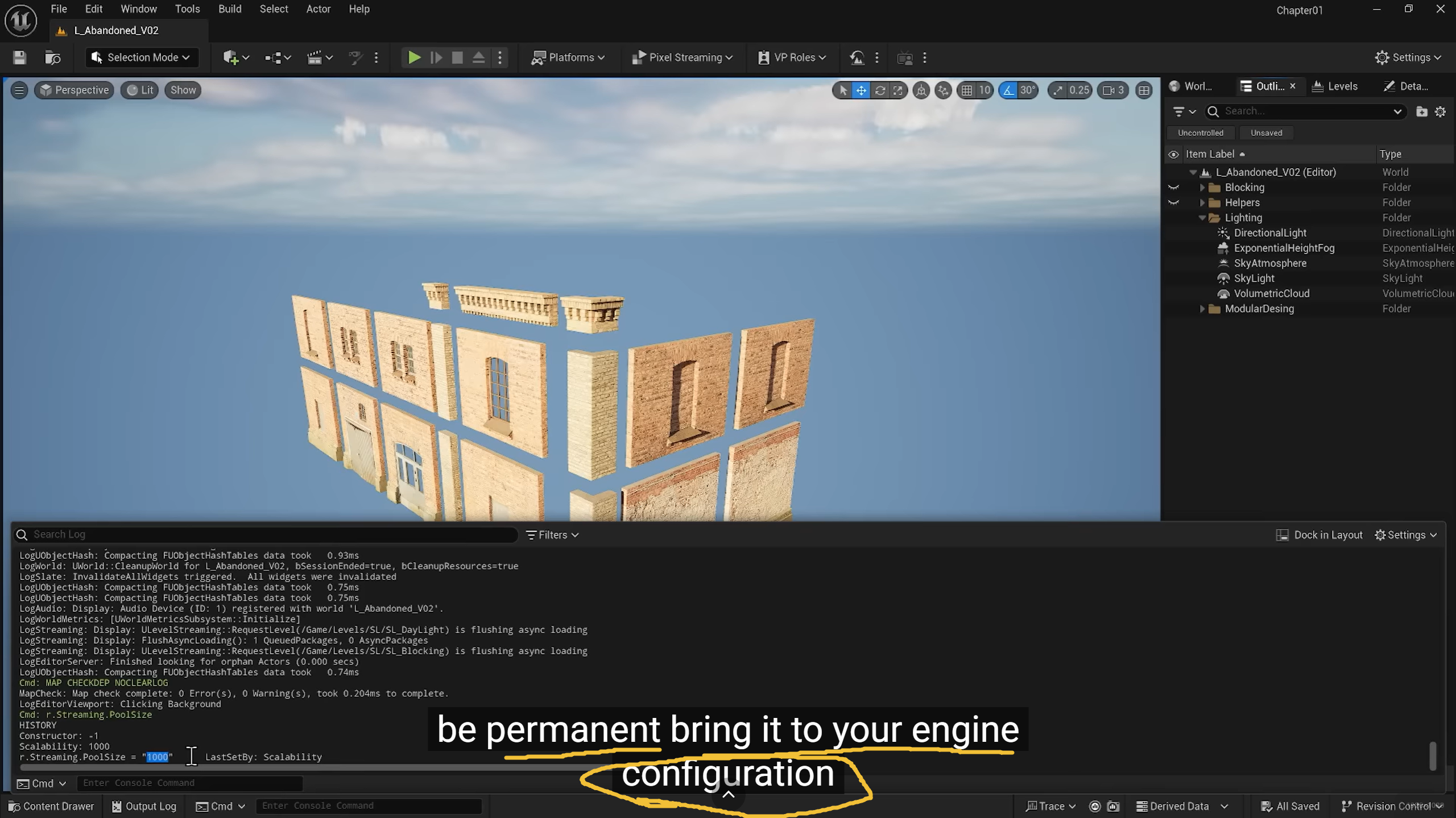Toggle rotation angle snapping
The image size is (1456, 818).
tap(1008, 90)
